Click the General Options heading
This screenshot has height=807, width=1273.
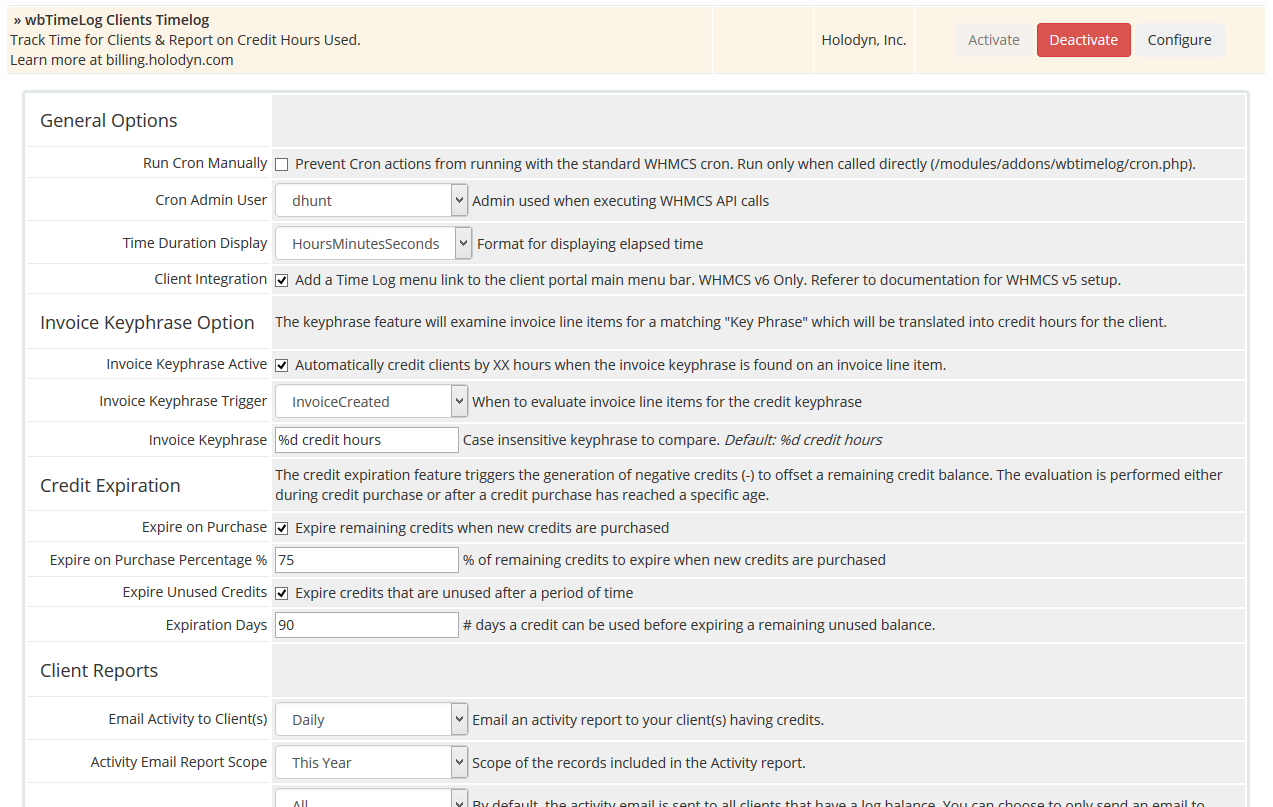[x=108, y=121]
